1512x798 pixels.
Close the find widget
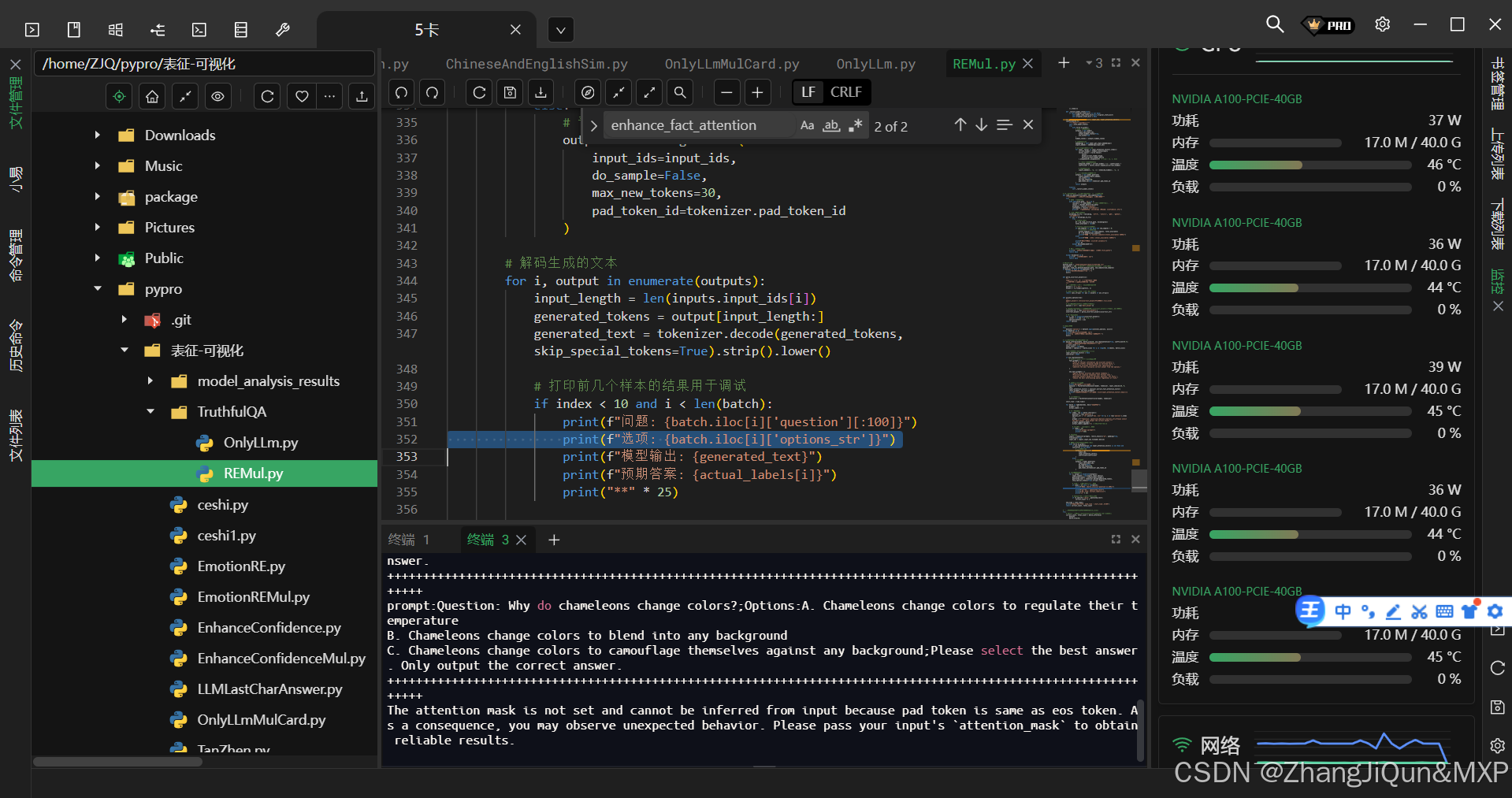tap(1028, 124)
